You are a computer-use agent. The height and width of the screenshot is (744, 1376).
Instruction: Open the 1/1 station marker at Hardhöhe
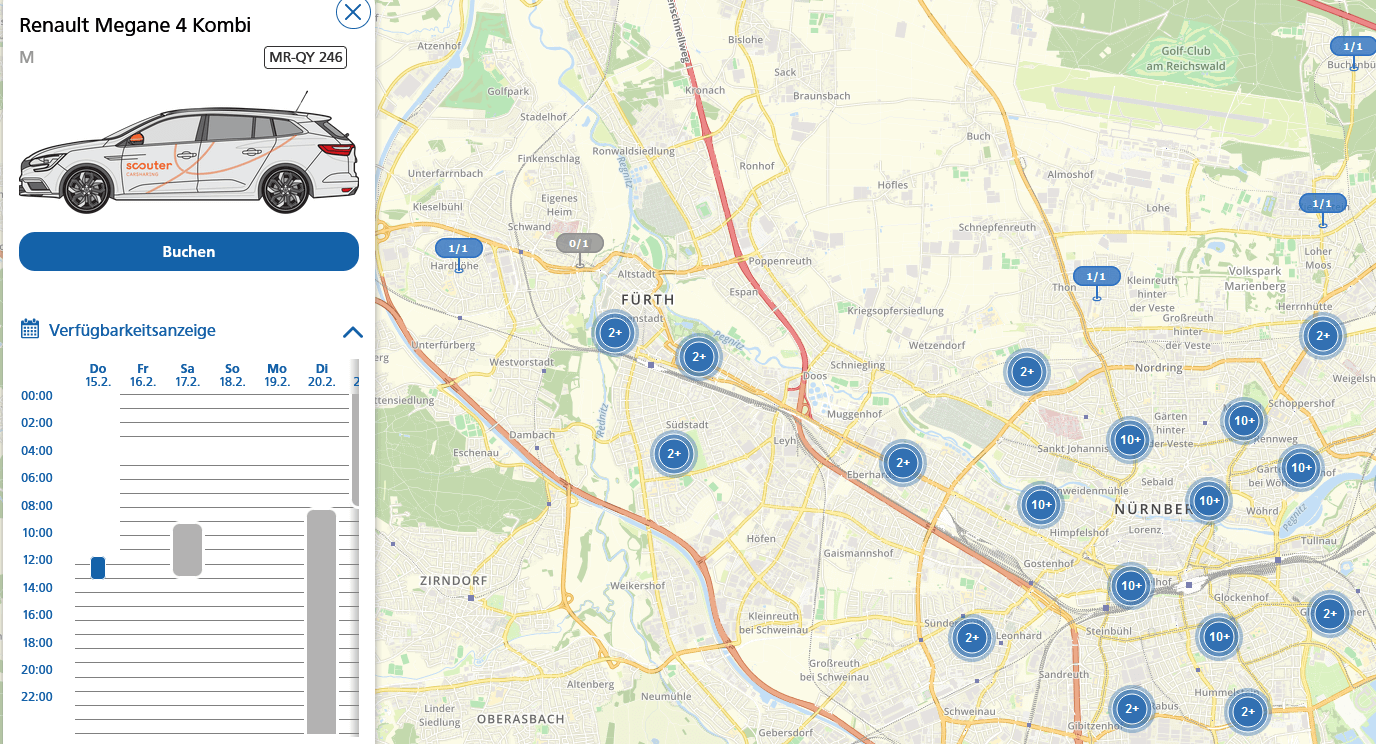[458, 249]
